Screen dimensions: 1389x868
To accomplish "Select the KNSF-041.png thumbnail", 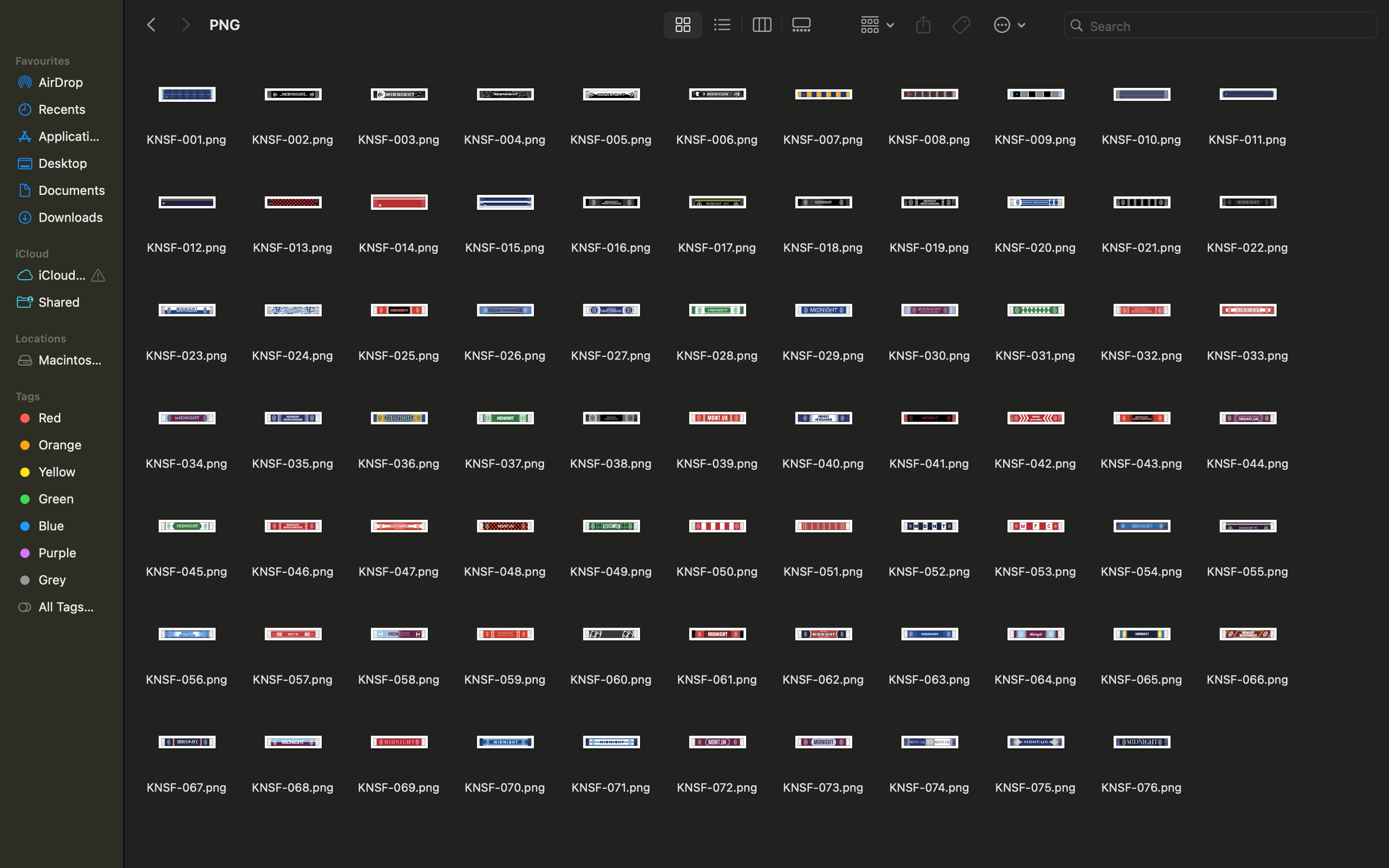I will click(x=928, y=418).
